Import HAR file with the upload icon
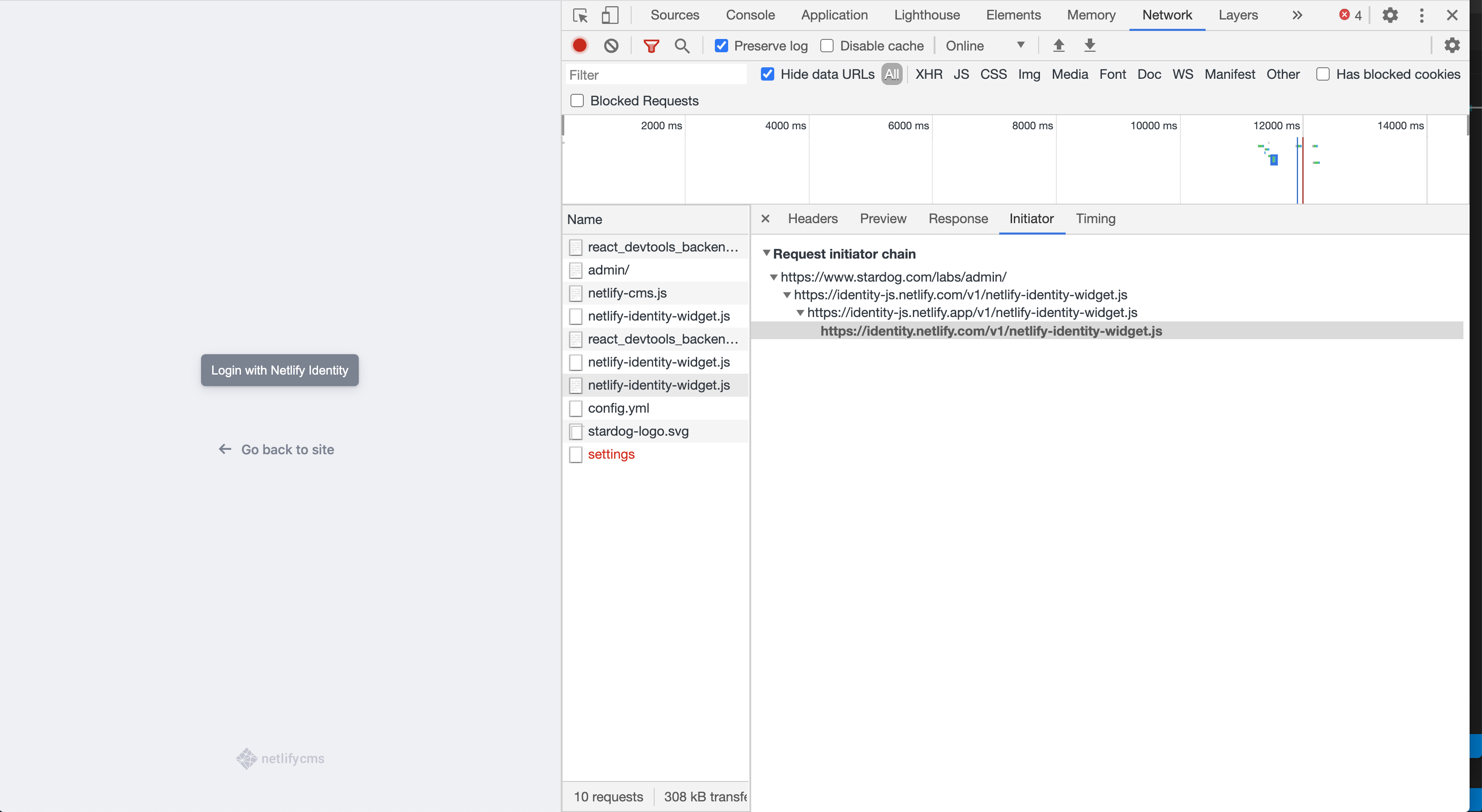This screenshot has height=812, width=1482. (x=1059, y=46)
